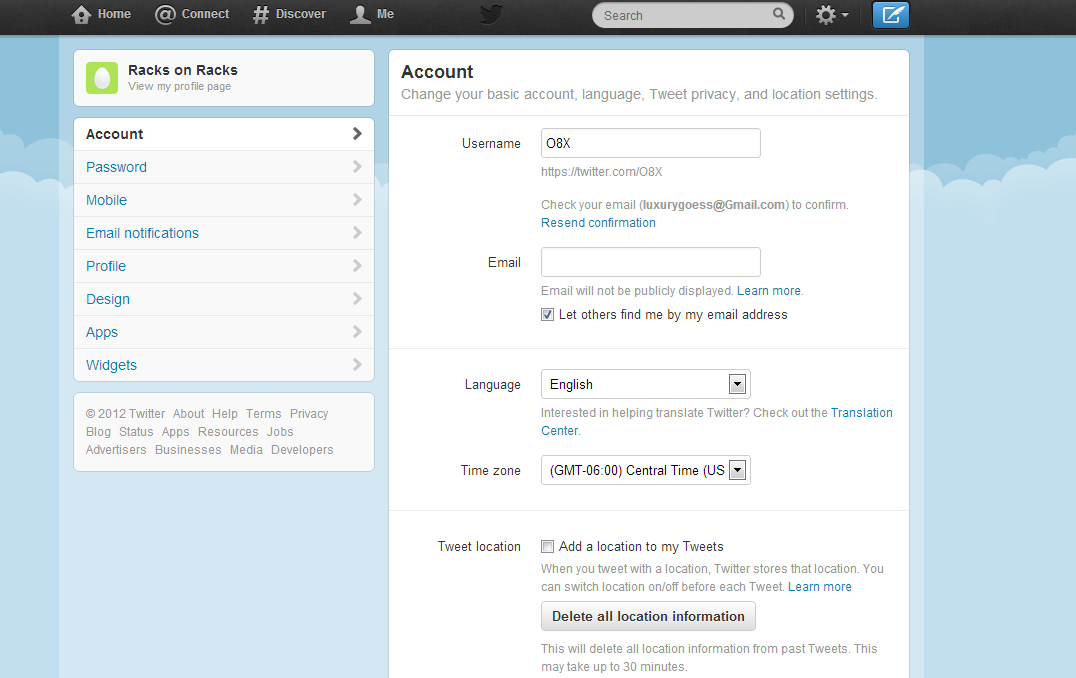1076x678 pixels.
Task: Click Jobs footer link
Action: 280,432
